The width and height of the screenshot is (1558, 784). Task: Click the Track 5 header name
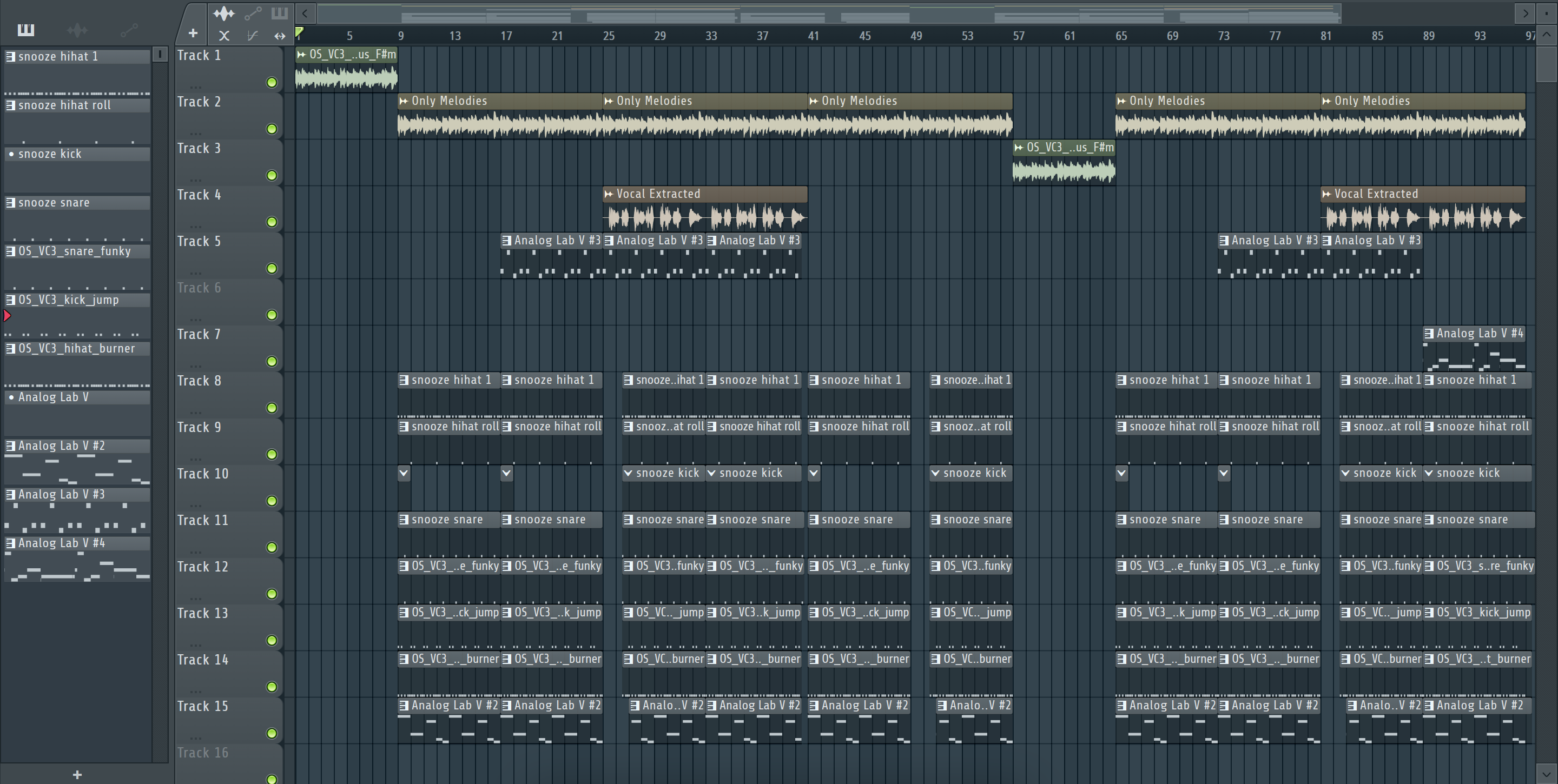(199, 242)
